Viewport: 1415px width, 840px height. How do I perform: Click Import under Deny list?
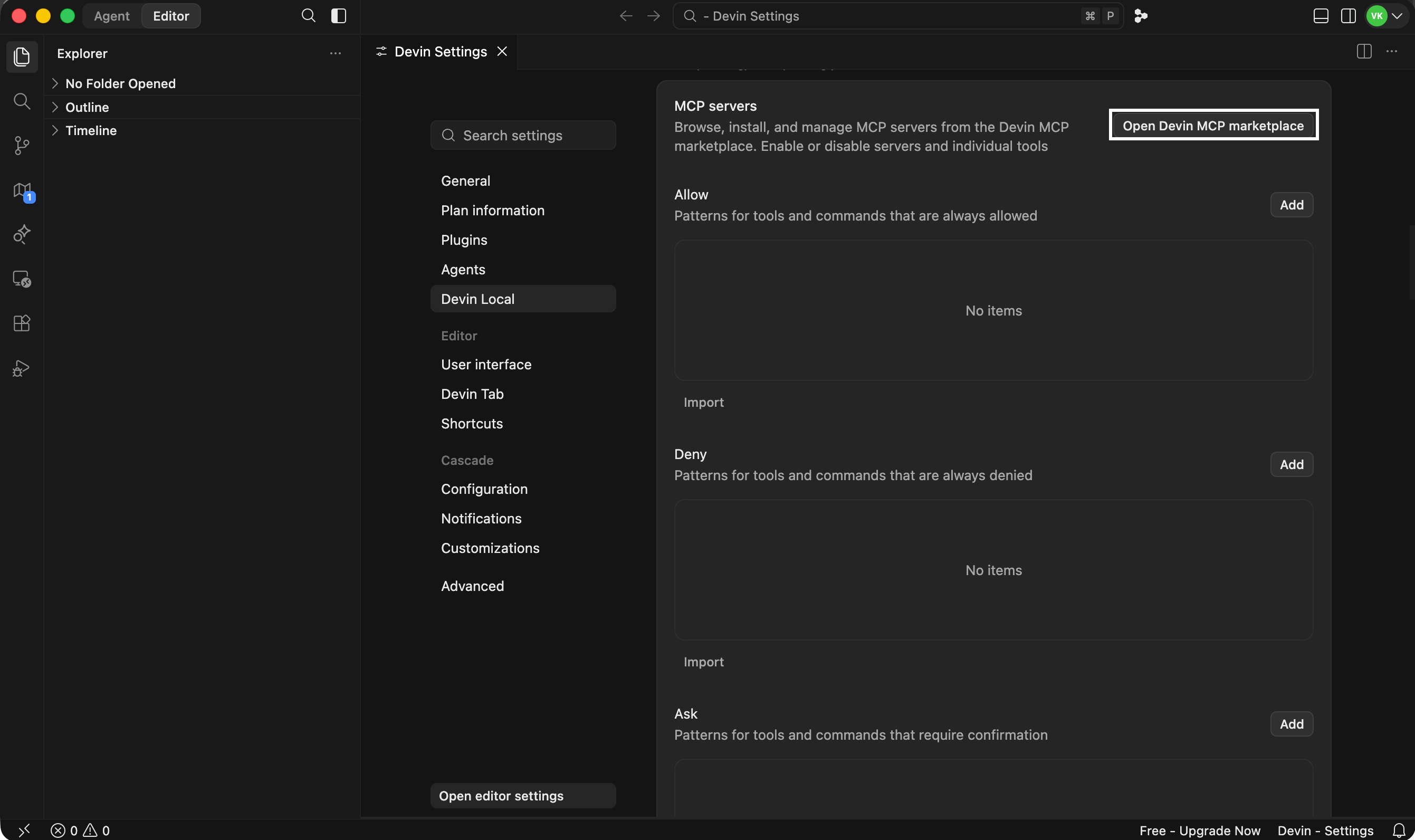point(703,662)
